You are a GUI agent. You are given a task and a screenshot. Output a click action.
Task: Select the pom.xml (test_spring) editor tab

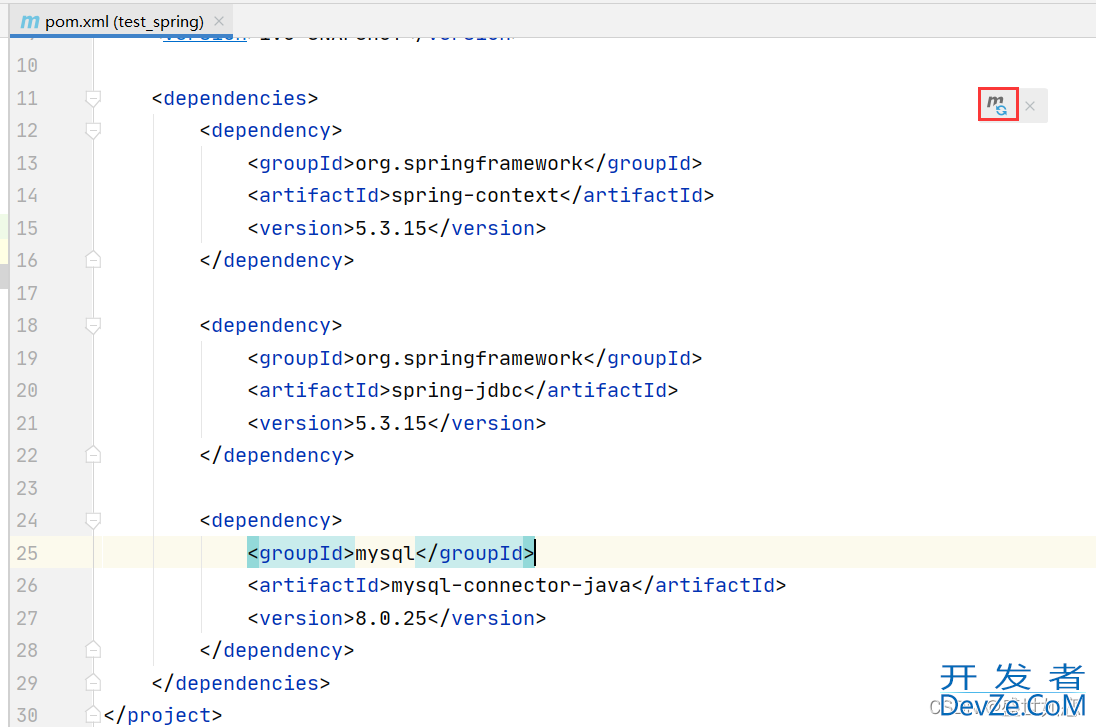pos(121,21)
